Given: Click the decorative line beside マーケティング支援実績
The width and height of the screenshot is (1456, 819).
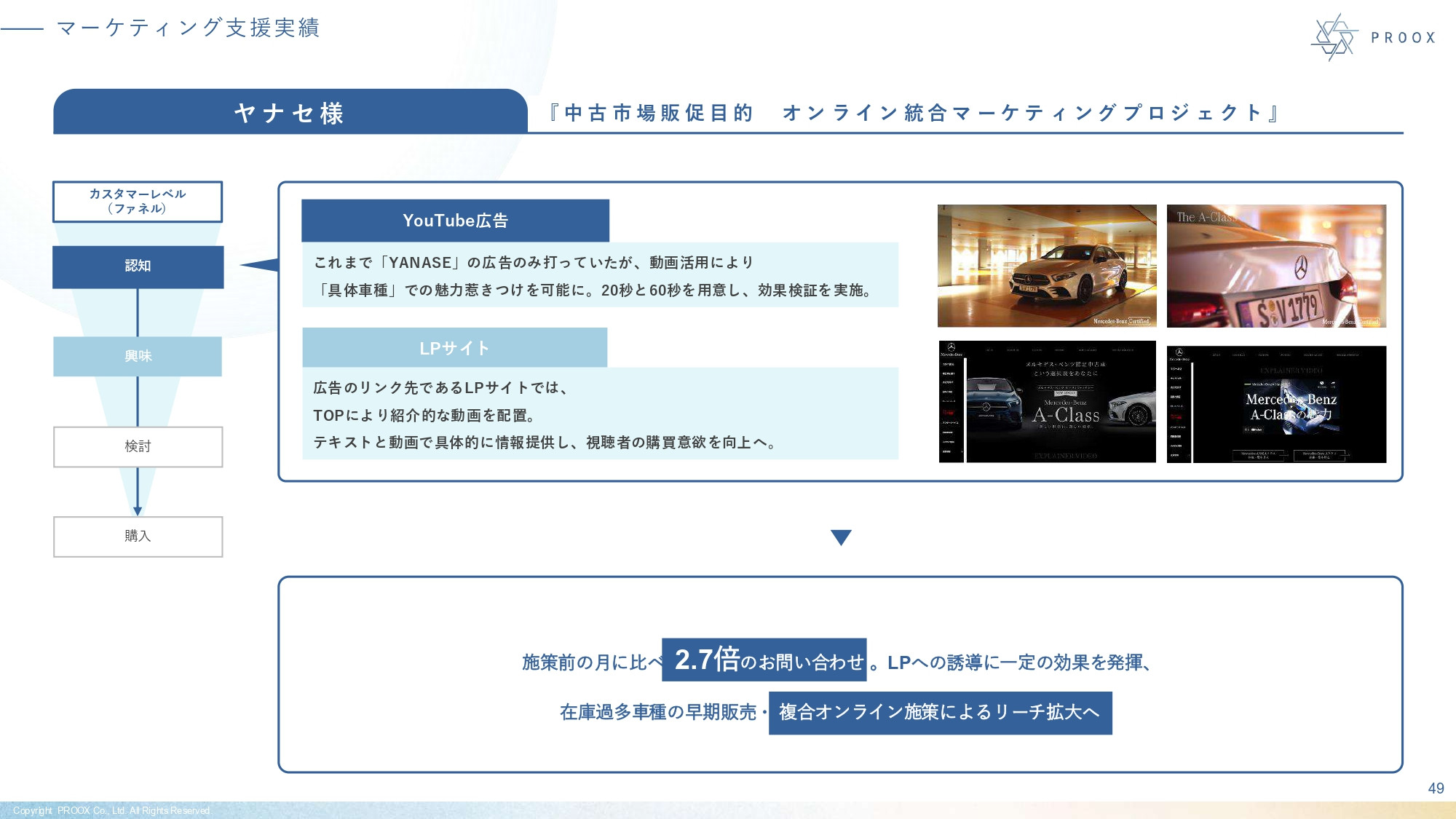Looking at the screenshot, I should click(20, 28).
